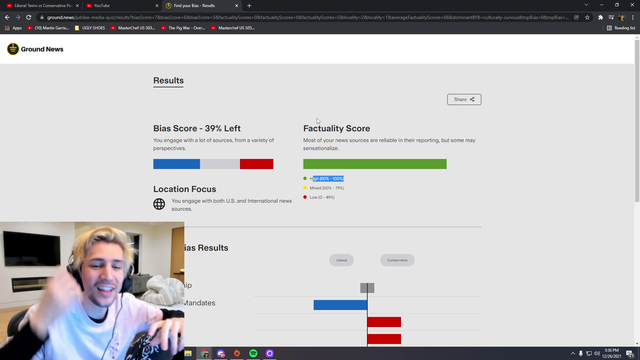Screen dimensions: 640x360
Task: Close the YouTube tab
Action: coord(157,6)
